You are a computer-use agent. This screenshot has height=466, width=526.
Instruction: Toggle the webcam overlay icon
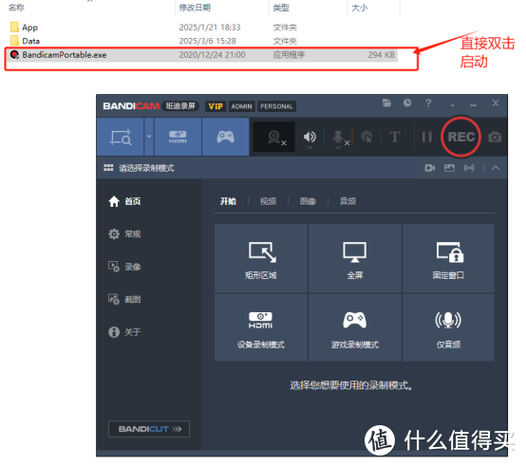(x=274, y=137)
